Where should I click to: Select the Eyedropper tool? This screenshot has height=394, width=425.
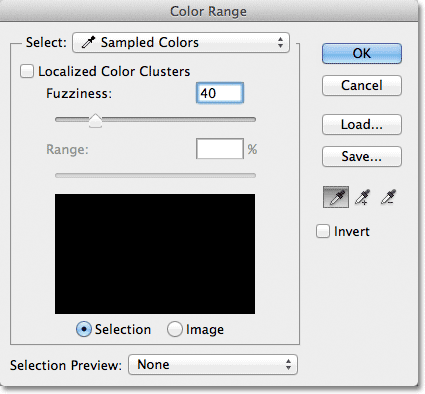coord(336,197)
